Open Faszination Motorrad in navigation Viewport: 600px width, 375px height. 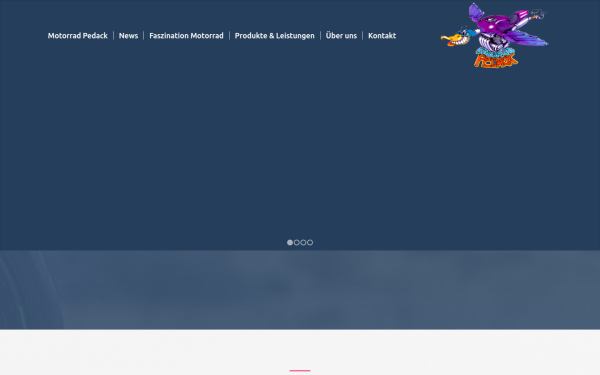point(186,36)
